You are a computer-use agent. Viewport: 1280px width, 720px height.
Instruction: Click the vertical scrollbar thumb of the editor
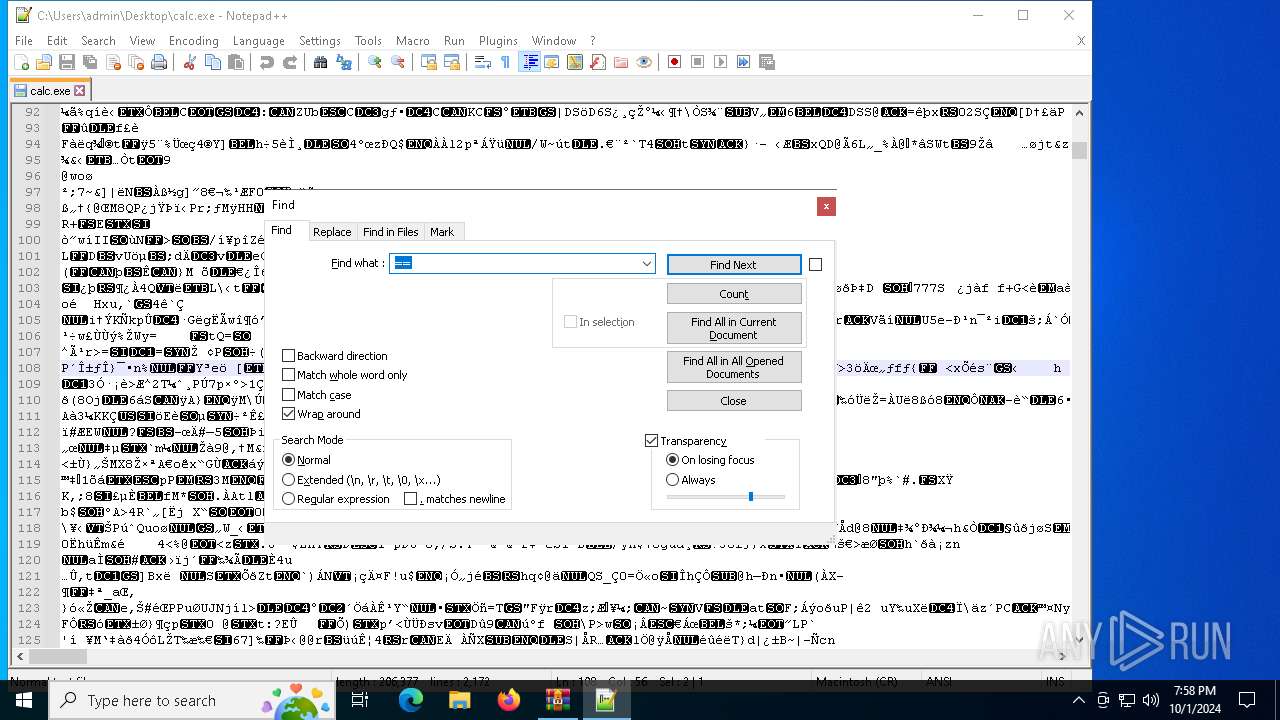[1079, 150]
